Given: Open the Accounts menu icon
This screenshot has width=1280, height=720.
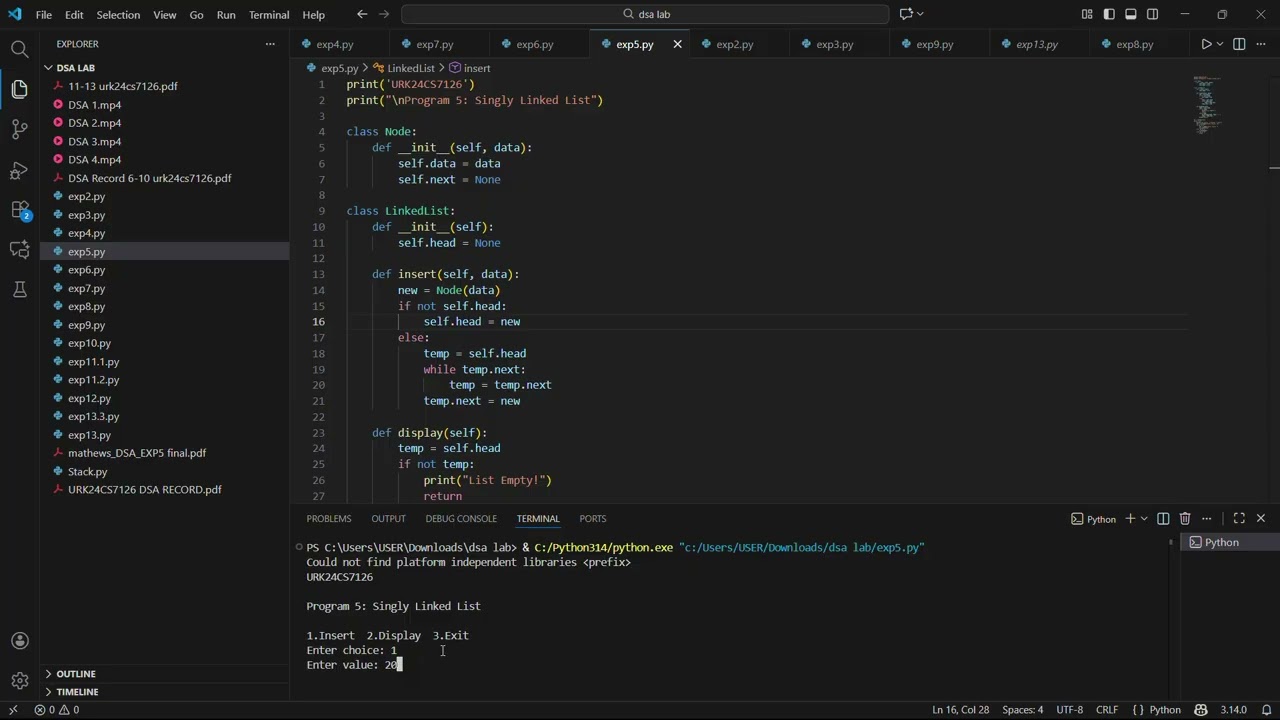Looking at the screenshot, I should pyautogui.click(x=19, y=641).
